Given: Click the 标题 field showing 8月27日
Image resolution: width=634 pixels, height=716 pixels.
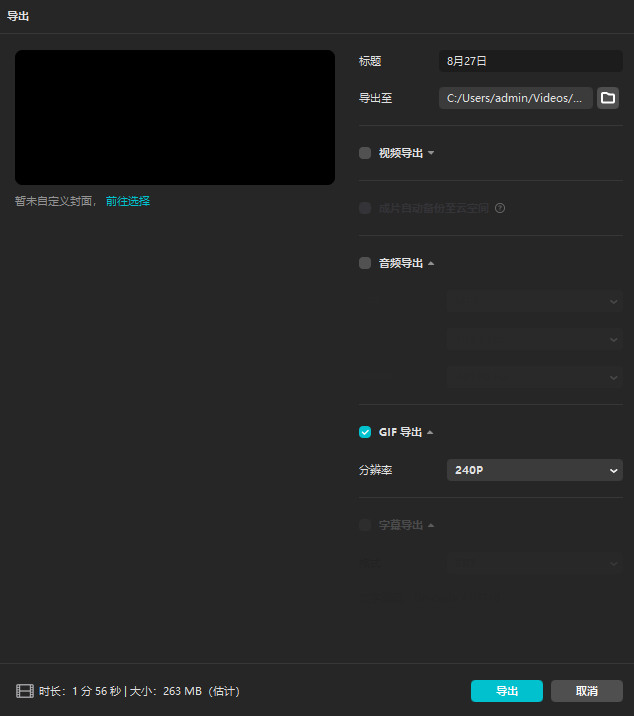Looking at the screenshot, I should (x=530, y=61).
